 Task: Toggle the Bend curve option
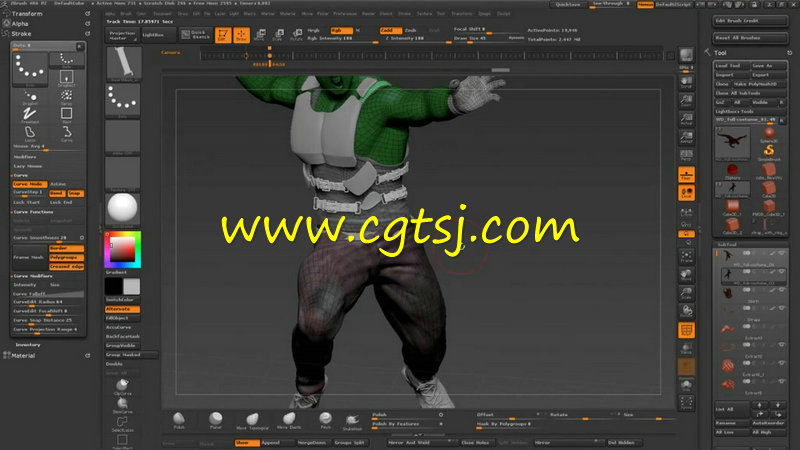click(x=57, y=193)
